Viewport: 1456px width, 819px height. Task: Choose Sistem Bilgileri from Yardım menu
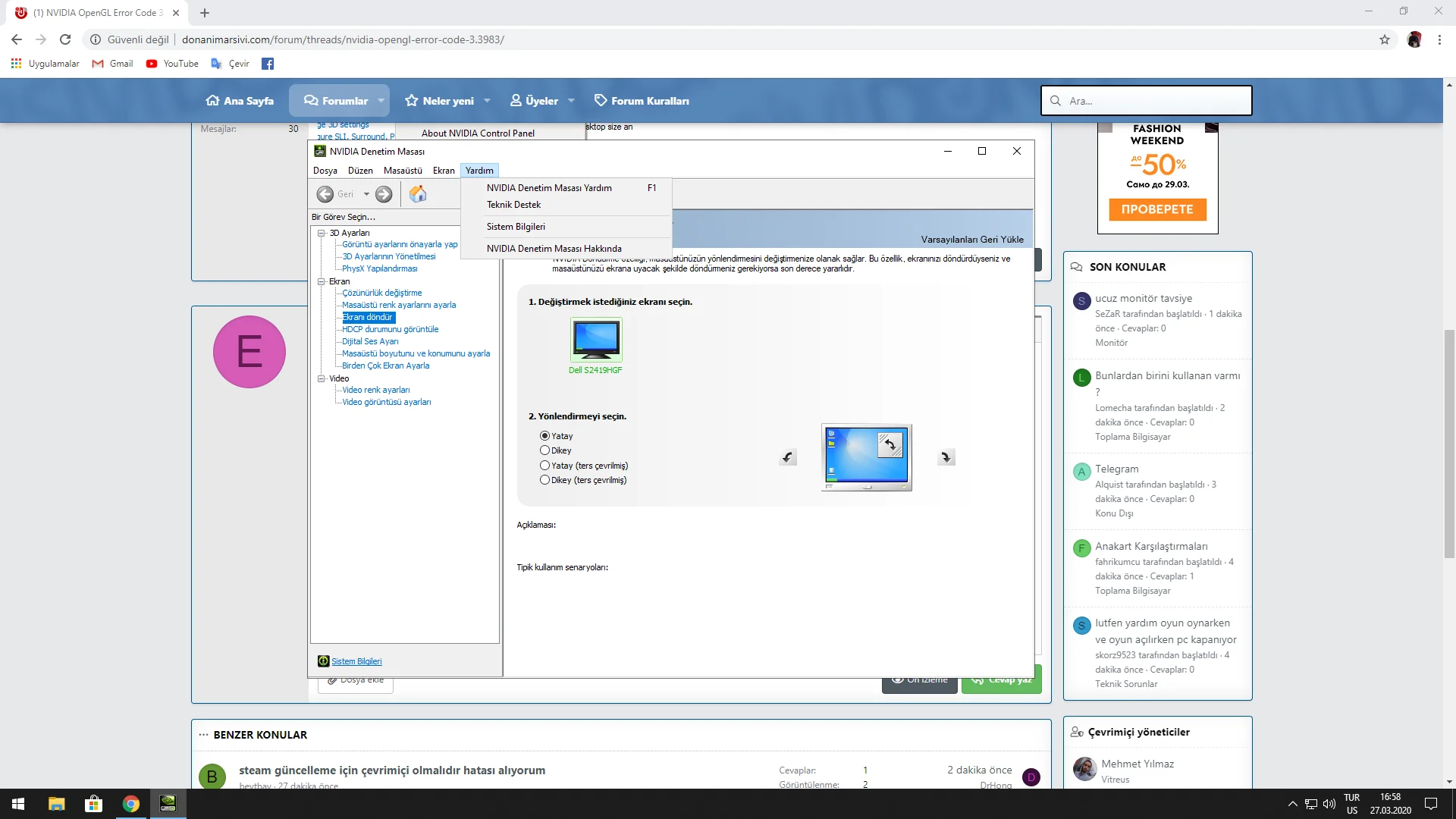click(516, 227)
